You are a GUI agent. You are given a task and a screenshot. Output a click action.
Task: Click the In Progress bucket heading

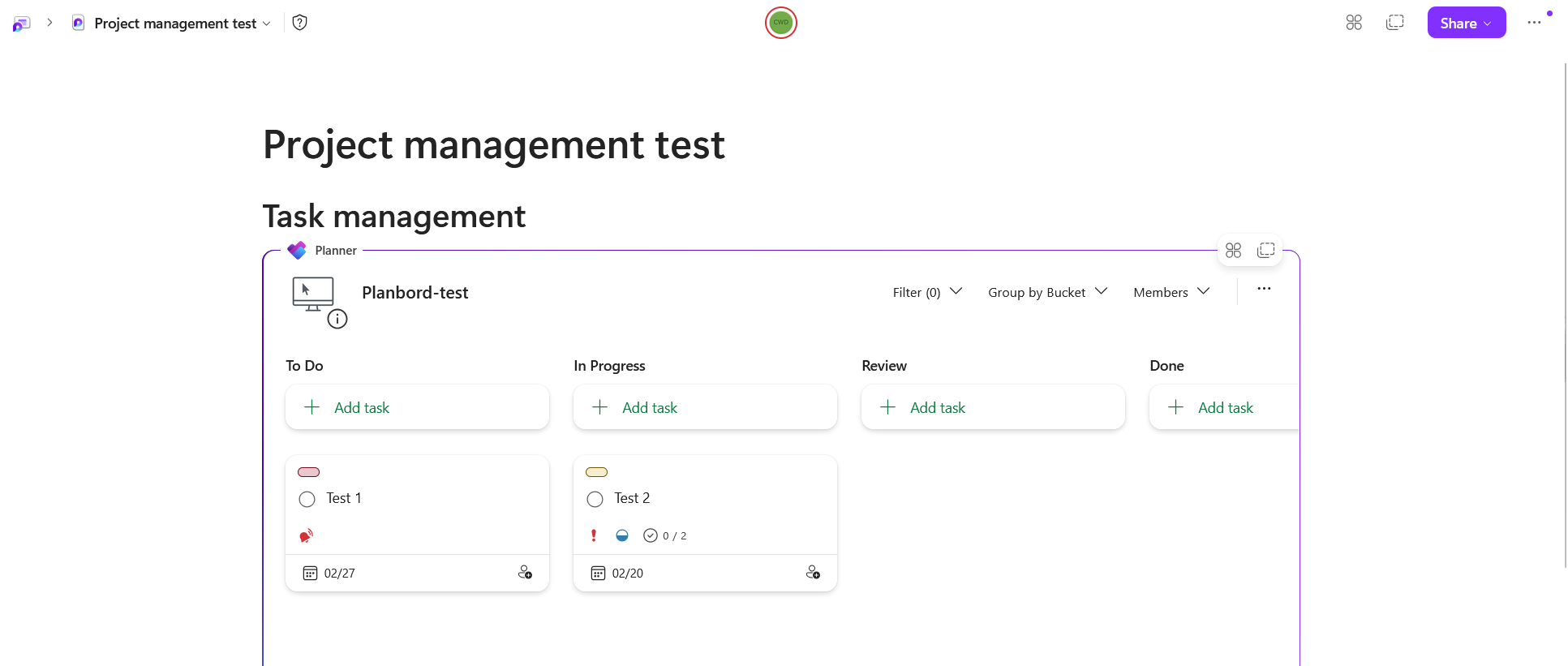click(x=609, y=366)
